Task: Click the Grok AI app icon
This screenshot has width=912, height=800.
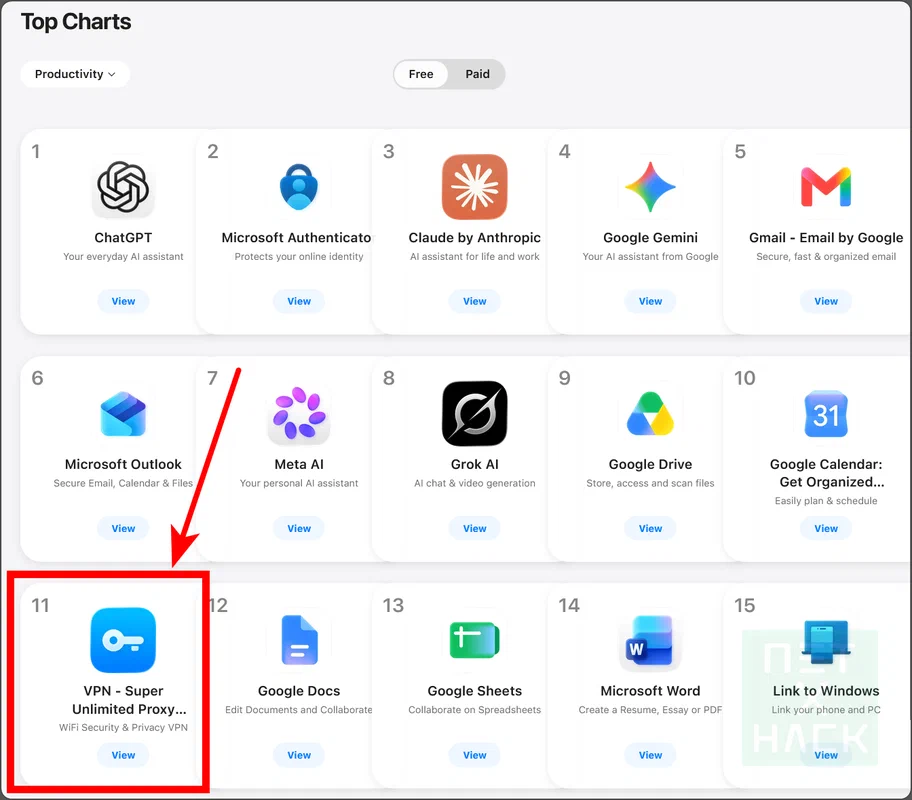Action: pos(475,414)
